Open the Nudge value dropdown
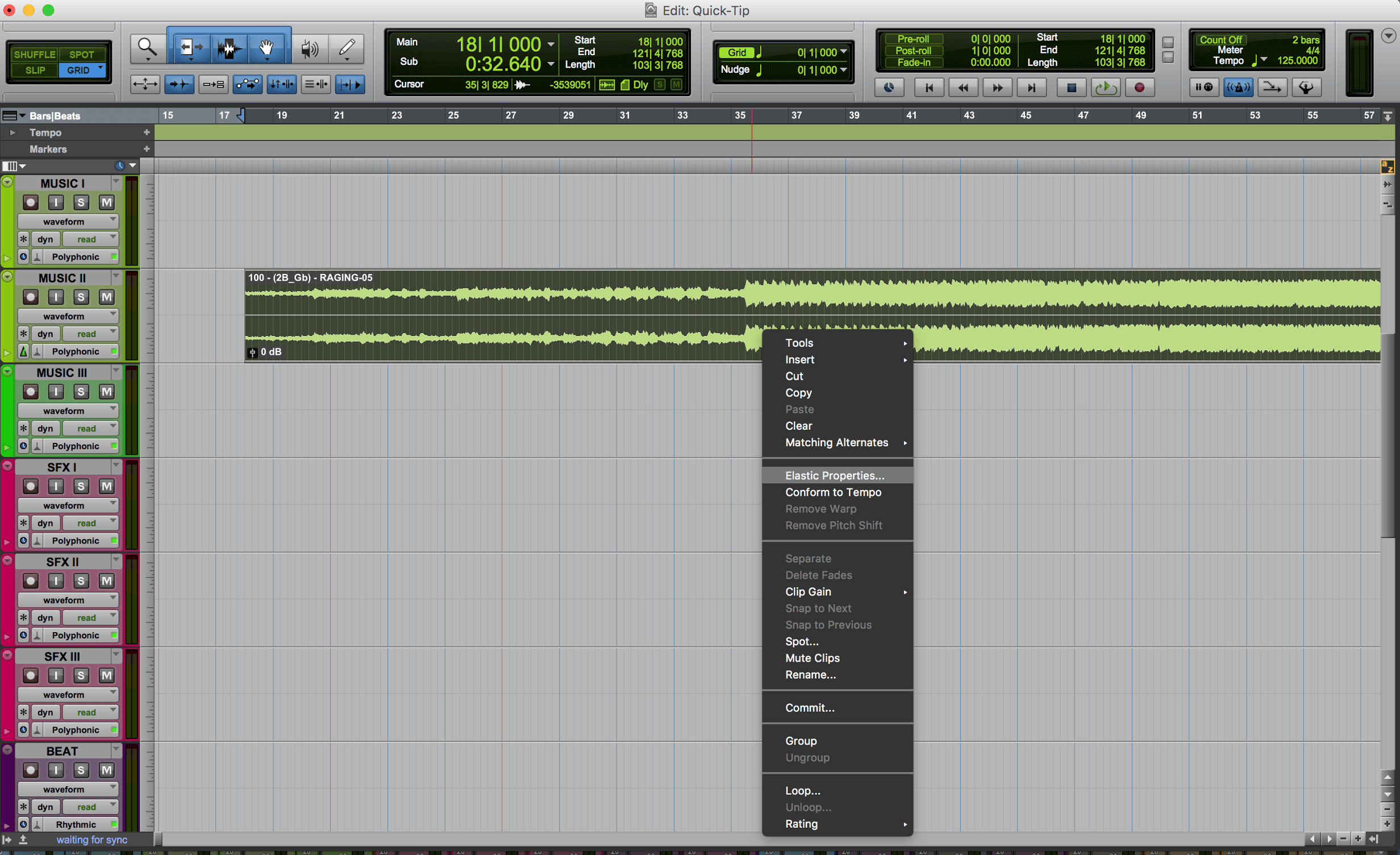The height and width of the screenshot is (855, 1400). pyautogui.click(x=843, y=69)
